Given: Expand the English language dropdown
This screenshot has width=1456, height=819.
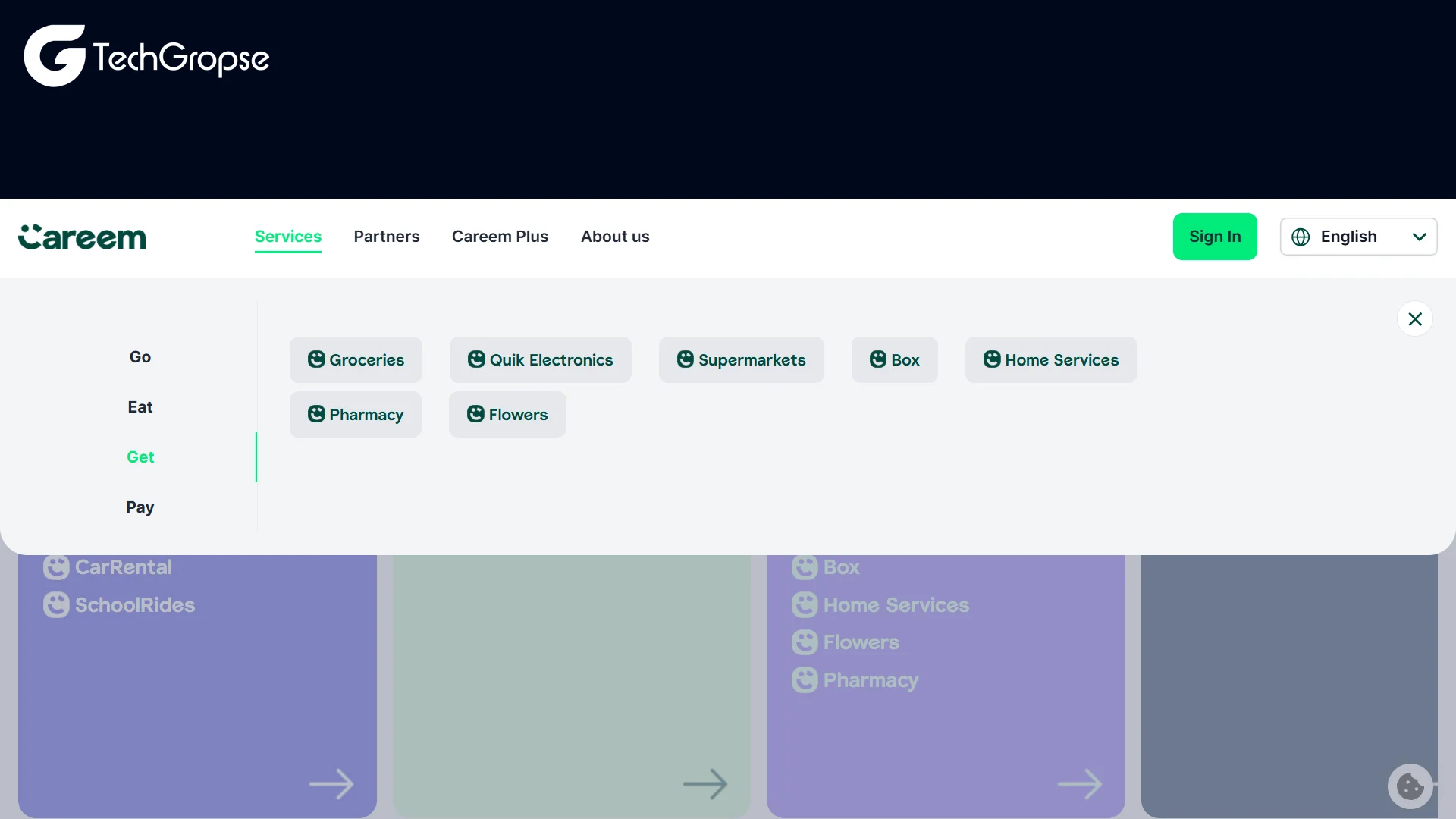Looking at the screenshot, I should [x=1358, y=237].
